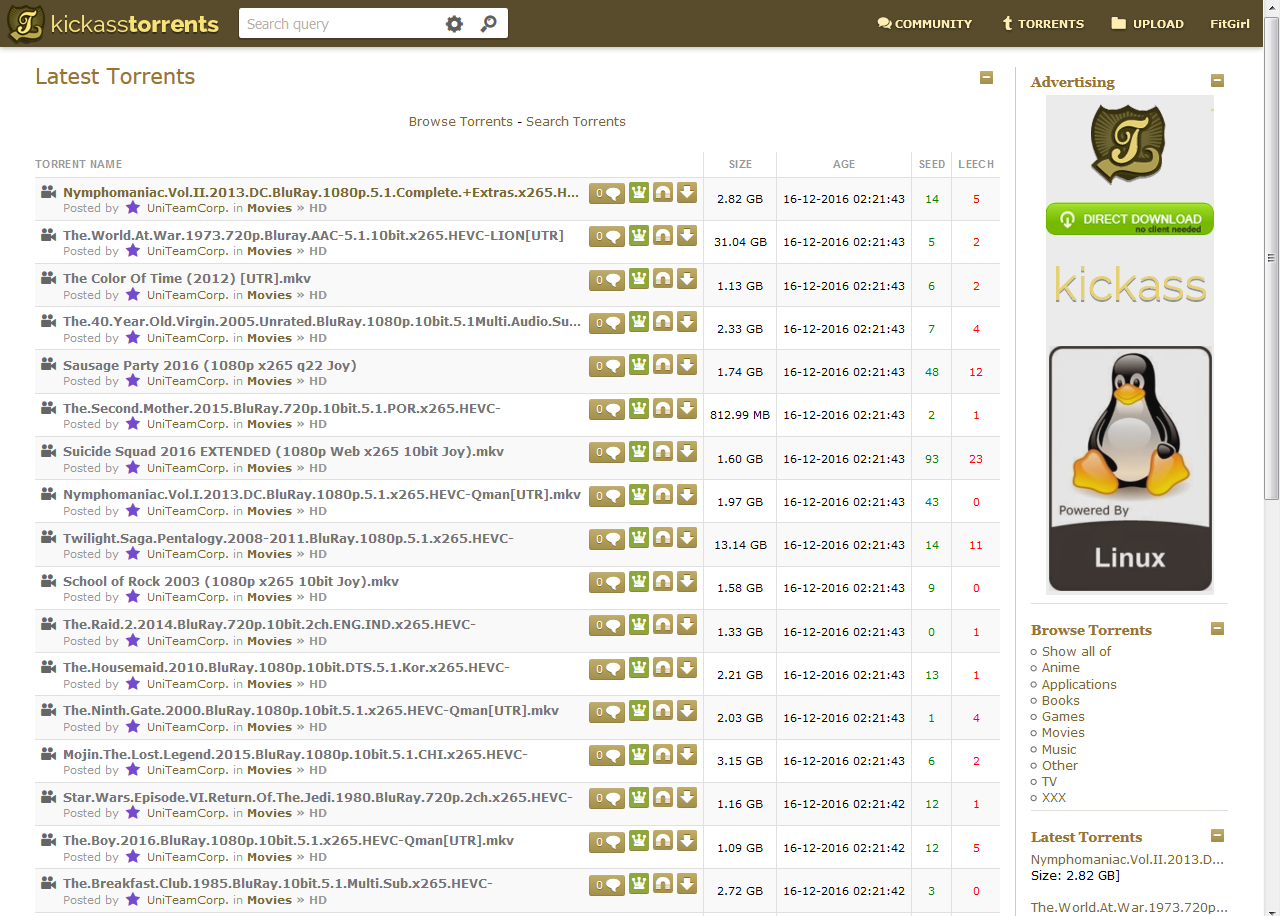Open comments for The Color Of Time
The height and width of the screenshot is (916, 1280).
pyautogui.click(x=607, y=279)
